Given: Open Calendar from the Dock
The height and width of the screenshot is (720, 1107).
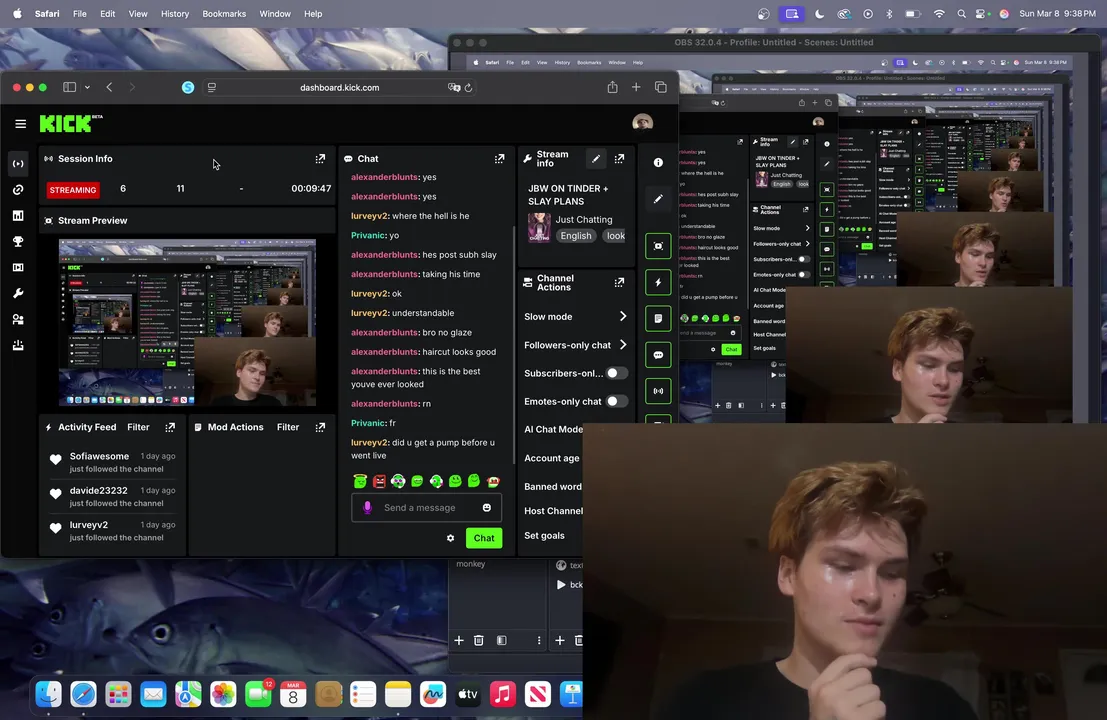Looking at the screenshot, I should pos(293,695).
